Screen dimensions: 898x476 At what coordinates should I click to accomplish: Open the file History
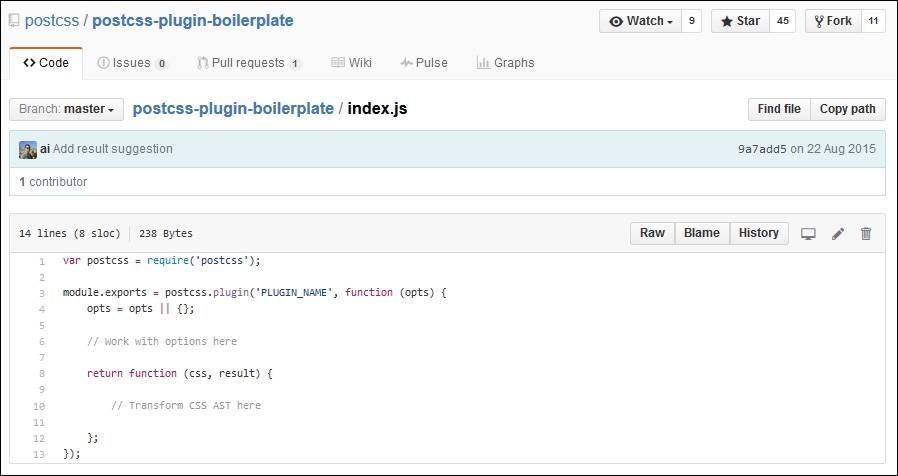coord(759,233)
